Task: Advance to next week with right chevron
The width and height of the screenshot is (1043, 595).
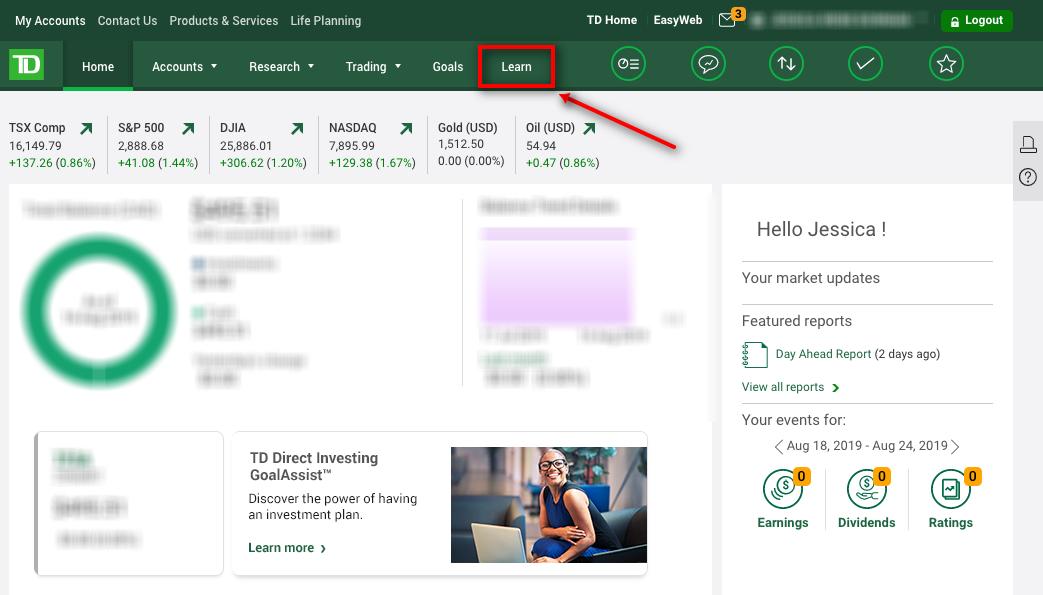Action: (x=955, y=447)
